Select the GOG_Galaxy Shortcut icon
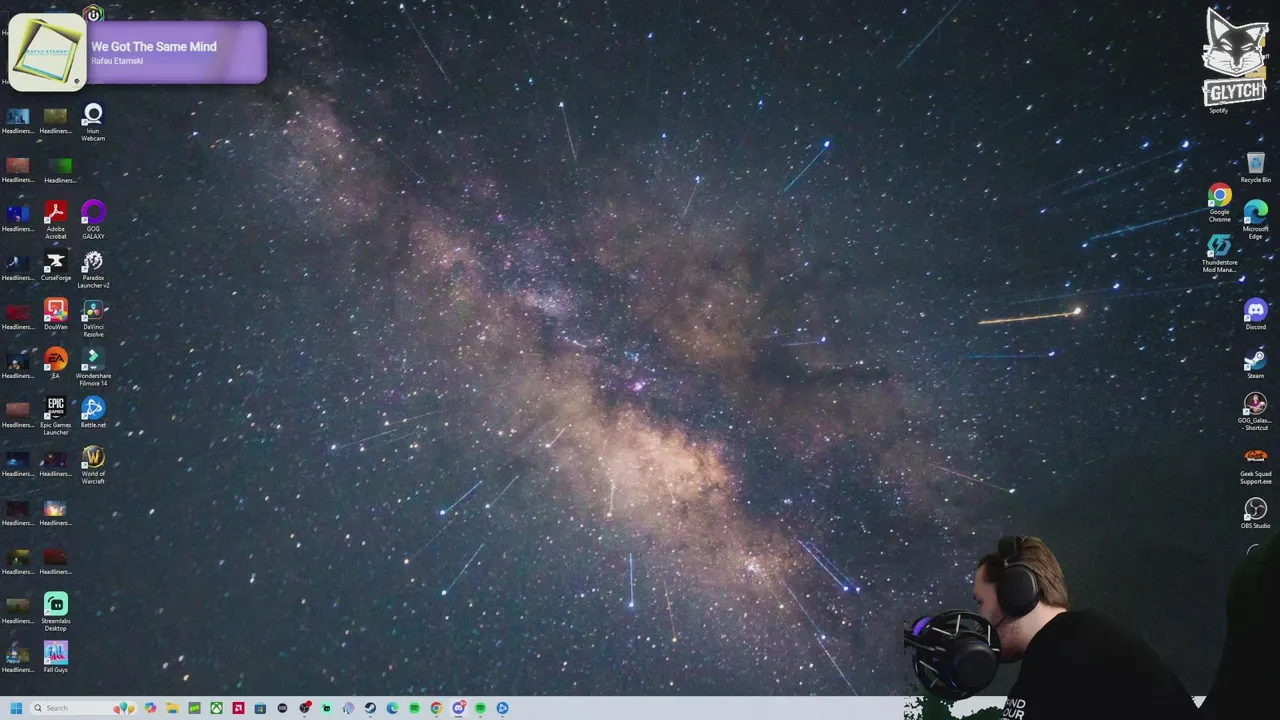Screen dimensions: 1280x720 1255,411
